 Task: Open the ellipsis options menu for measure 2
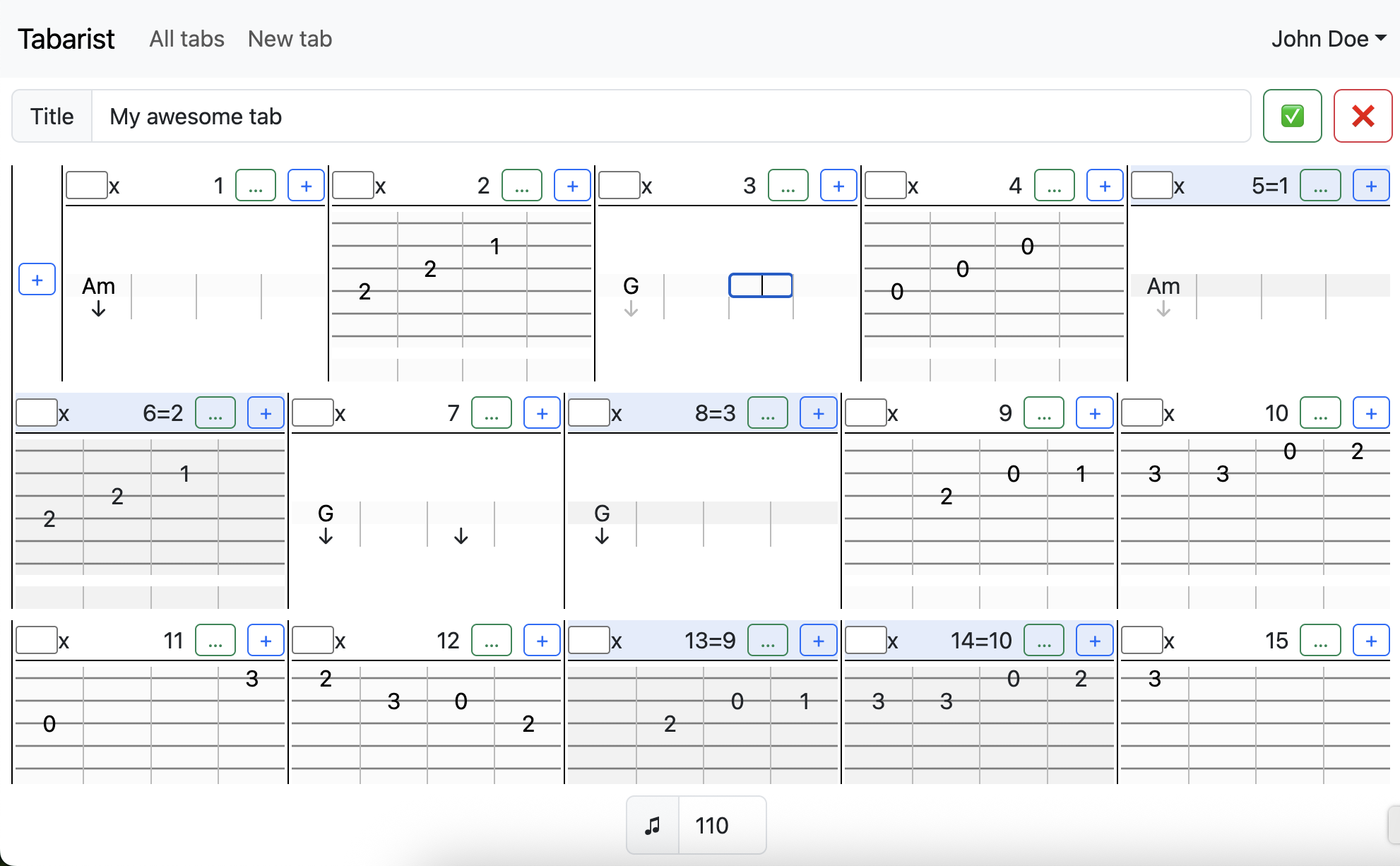coord(521,186)
